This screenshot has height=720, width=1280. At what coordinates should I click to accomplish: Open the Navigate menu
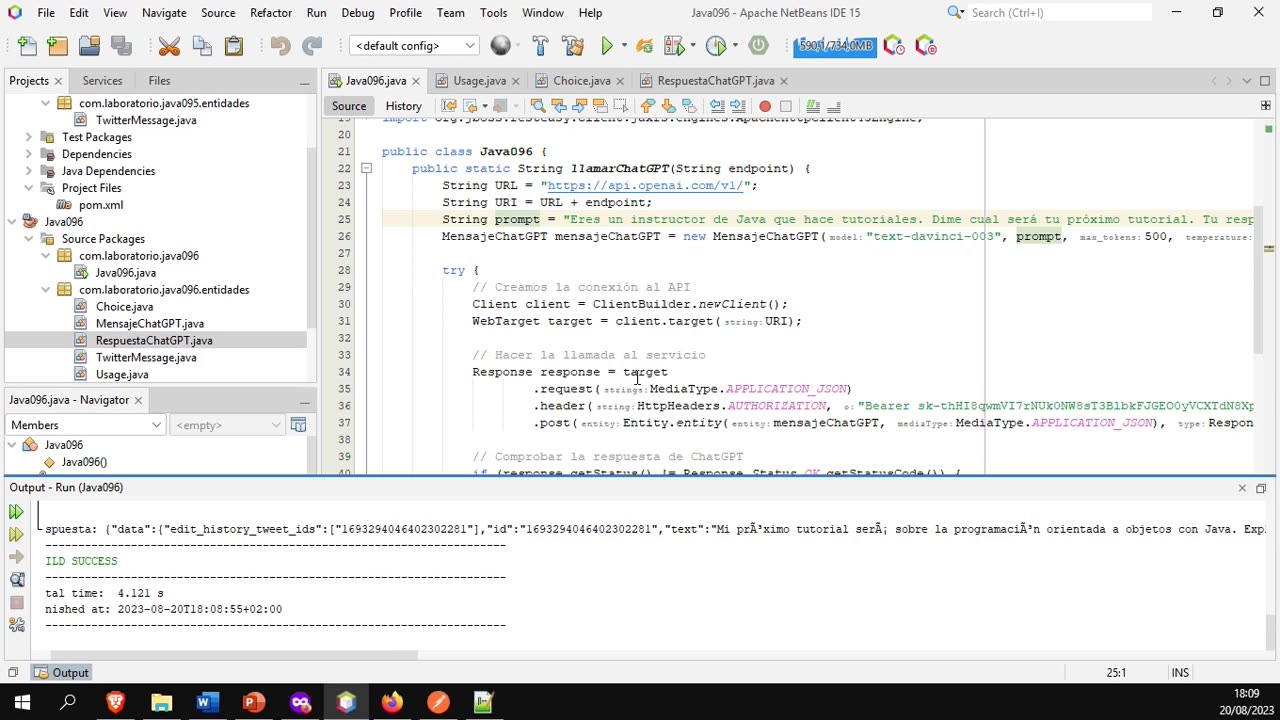point(164,13)
